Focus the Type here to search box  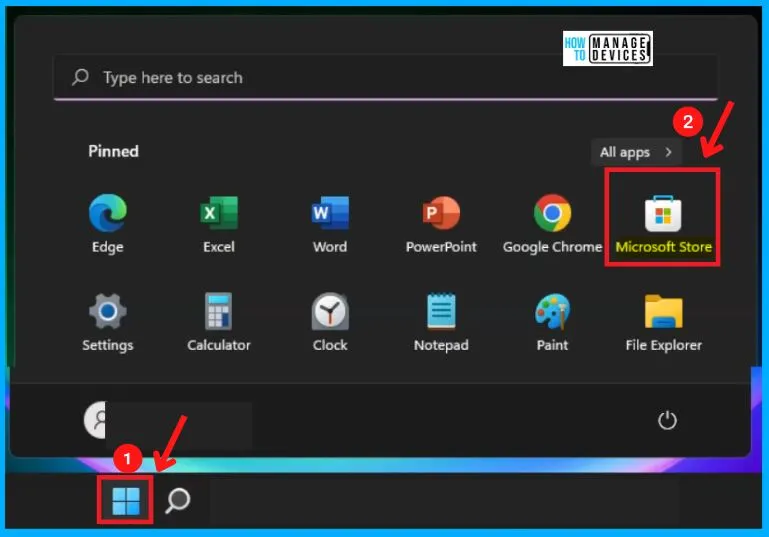click(x=385, y=77)
